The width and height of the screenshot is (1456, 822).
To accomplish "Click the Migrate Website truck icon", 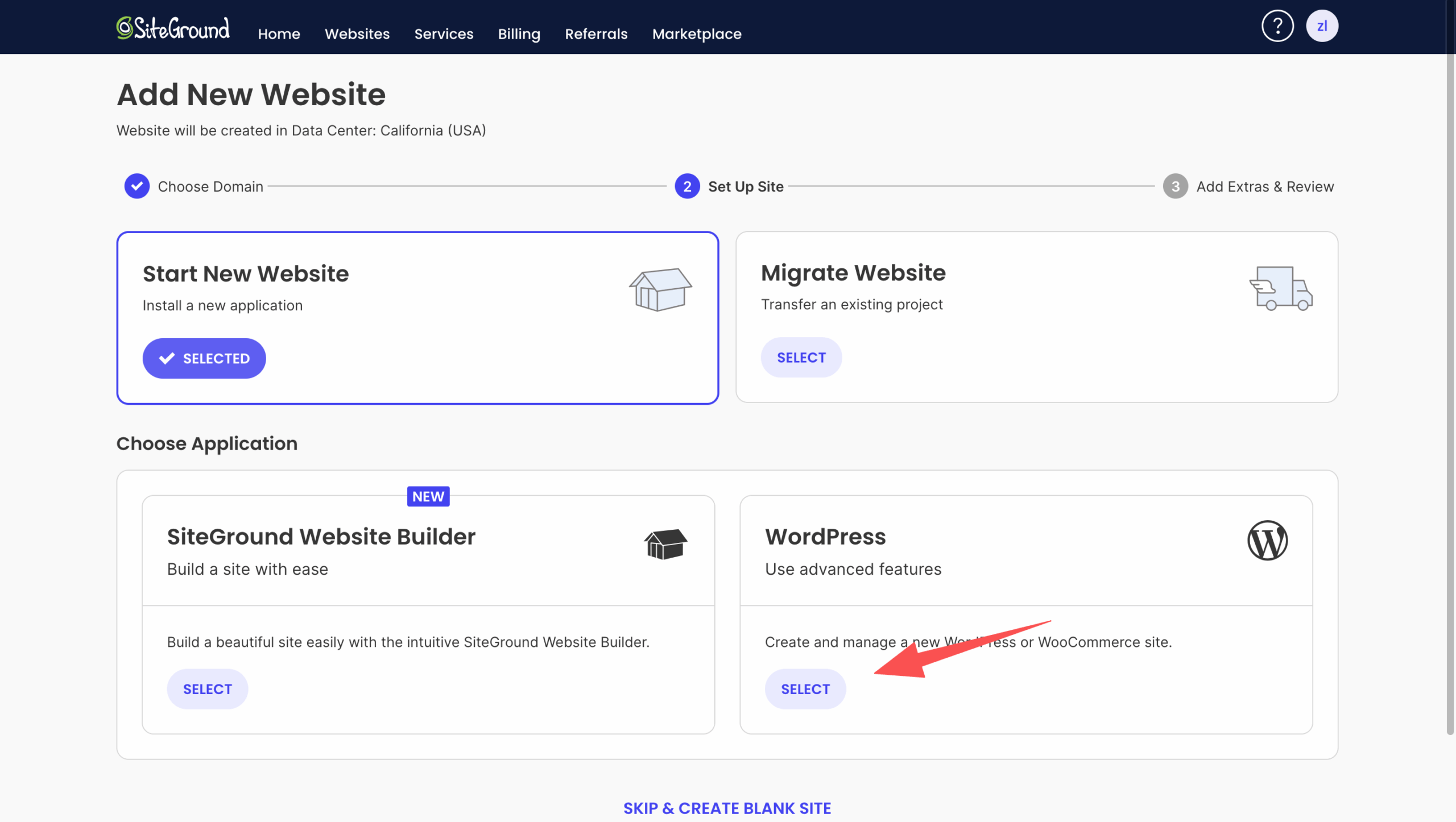I will click(1280, 288).
